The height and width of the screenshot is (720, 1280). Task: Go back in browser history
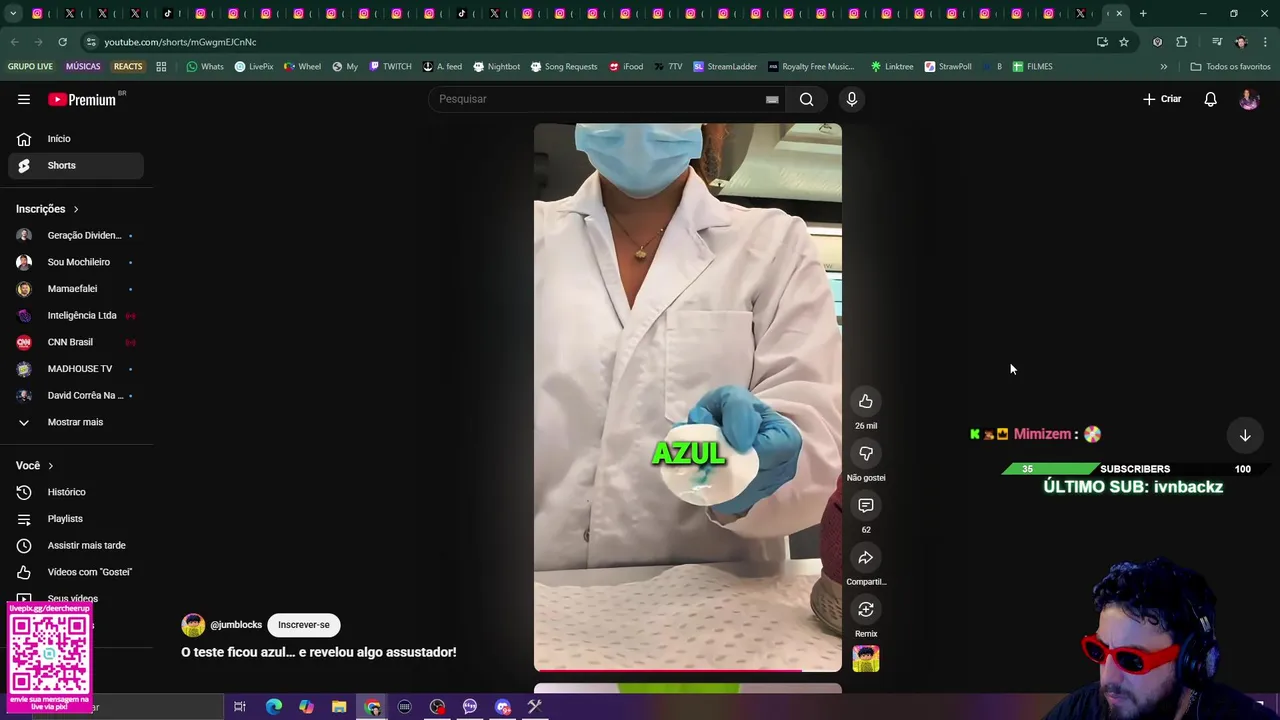click(14, 42)
